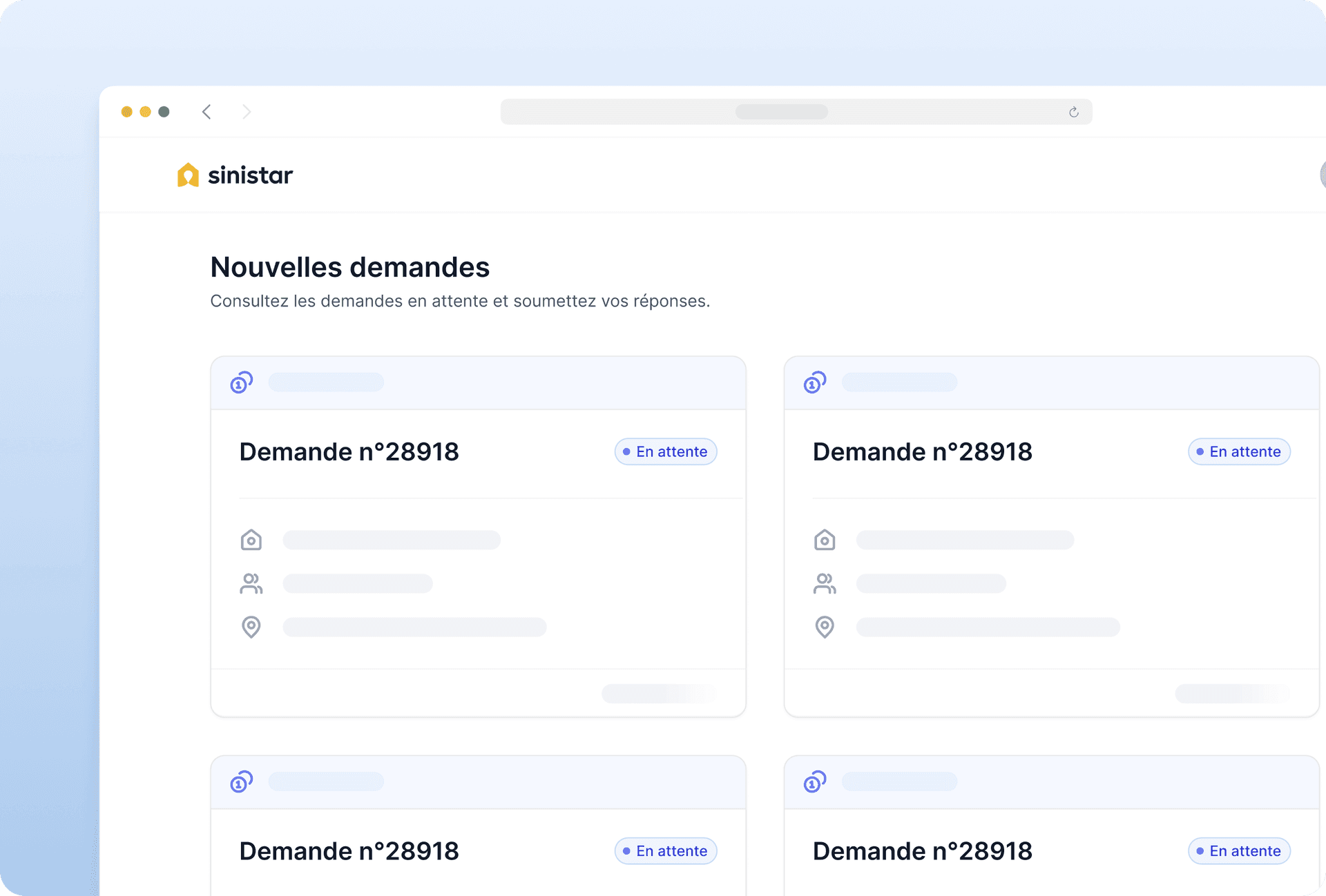Select the coin icon on the first request card

240,382
